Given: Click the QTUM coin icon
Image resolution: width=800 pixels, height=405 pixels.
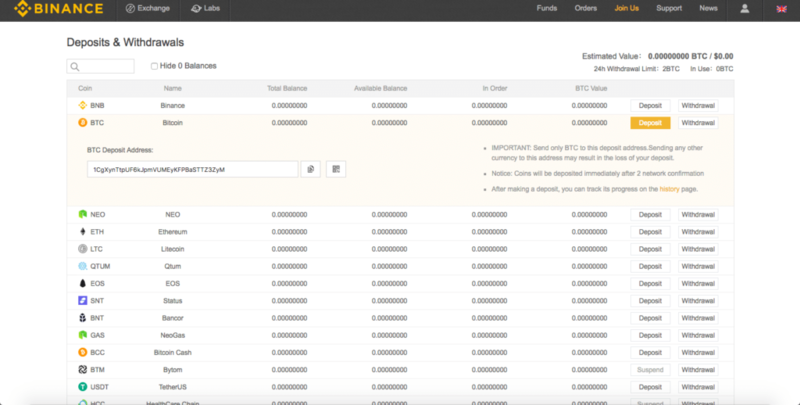Looking at the screenshot, I should pos(83,266).
